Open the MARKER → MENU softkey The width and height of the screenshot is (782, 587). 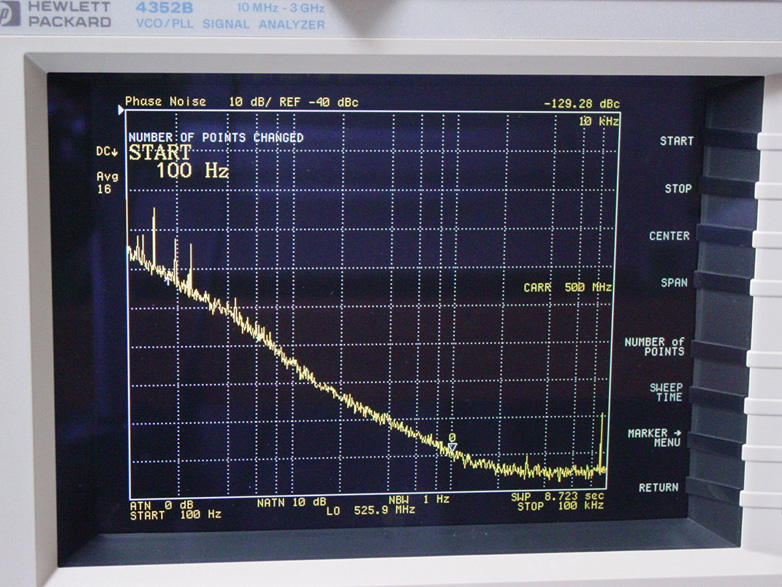[655, 437]
